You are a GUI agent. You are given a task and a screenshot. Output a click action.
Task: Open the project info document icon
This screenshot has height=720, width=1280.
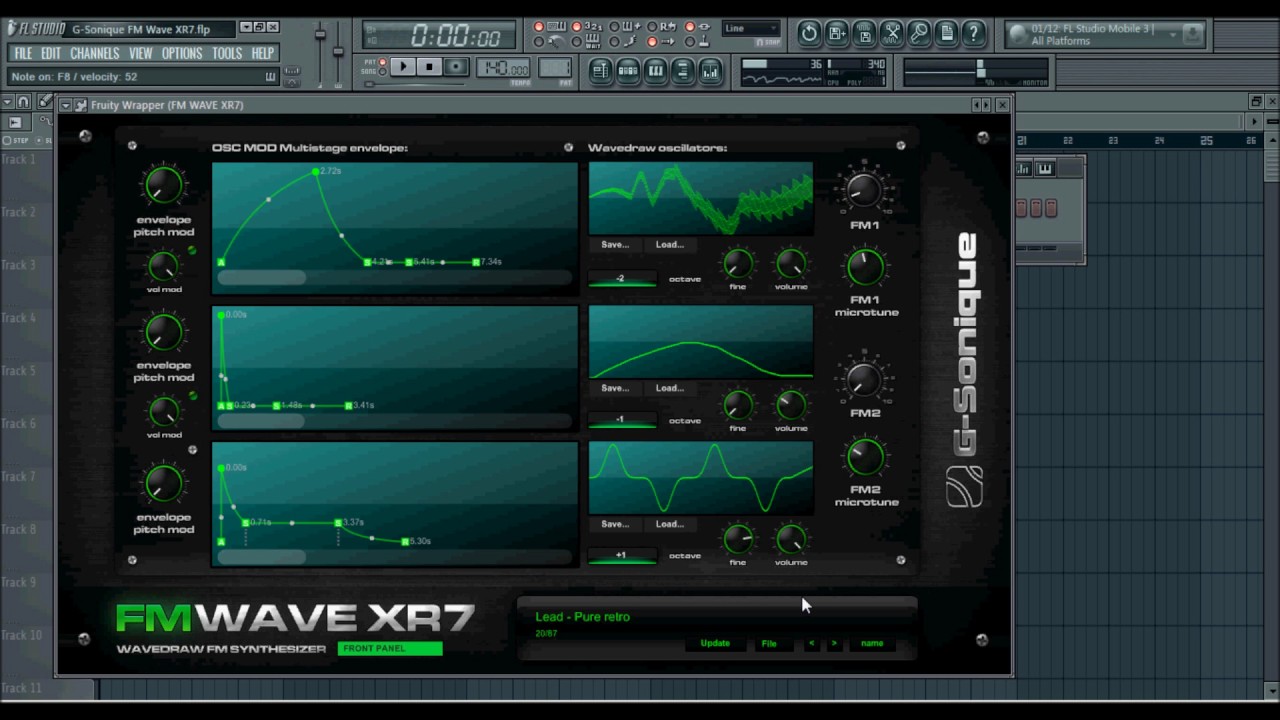946,33
